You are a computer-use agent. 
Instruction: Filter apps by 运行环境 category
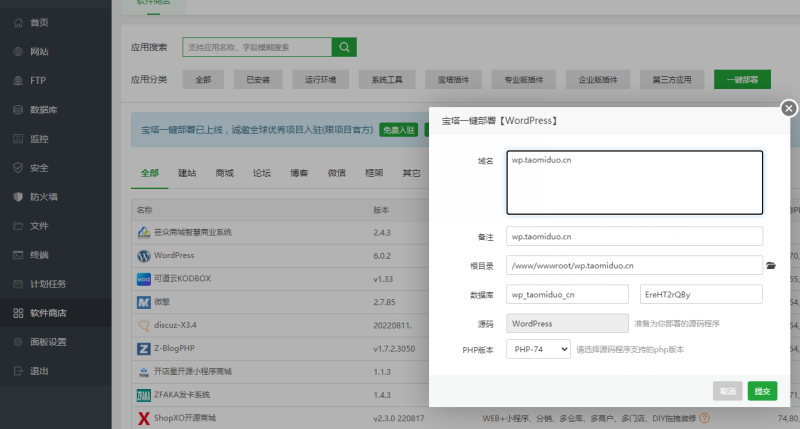(320, 80)
